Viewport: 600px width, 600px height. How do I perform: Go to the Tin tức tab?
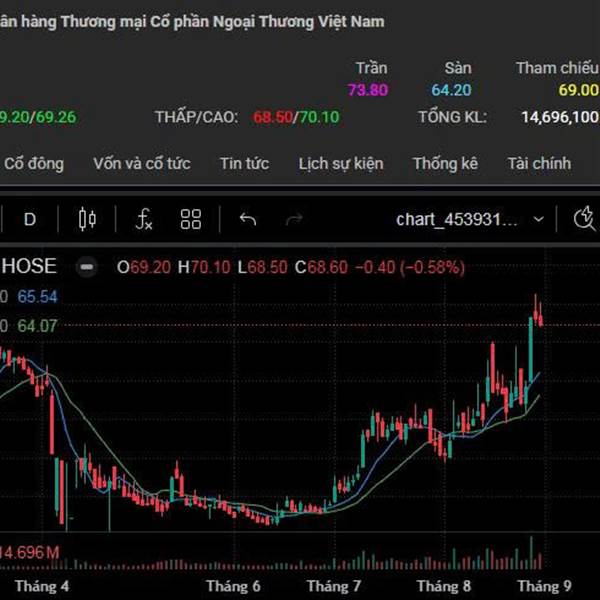click(x=244, y=164)
